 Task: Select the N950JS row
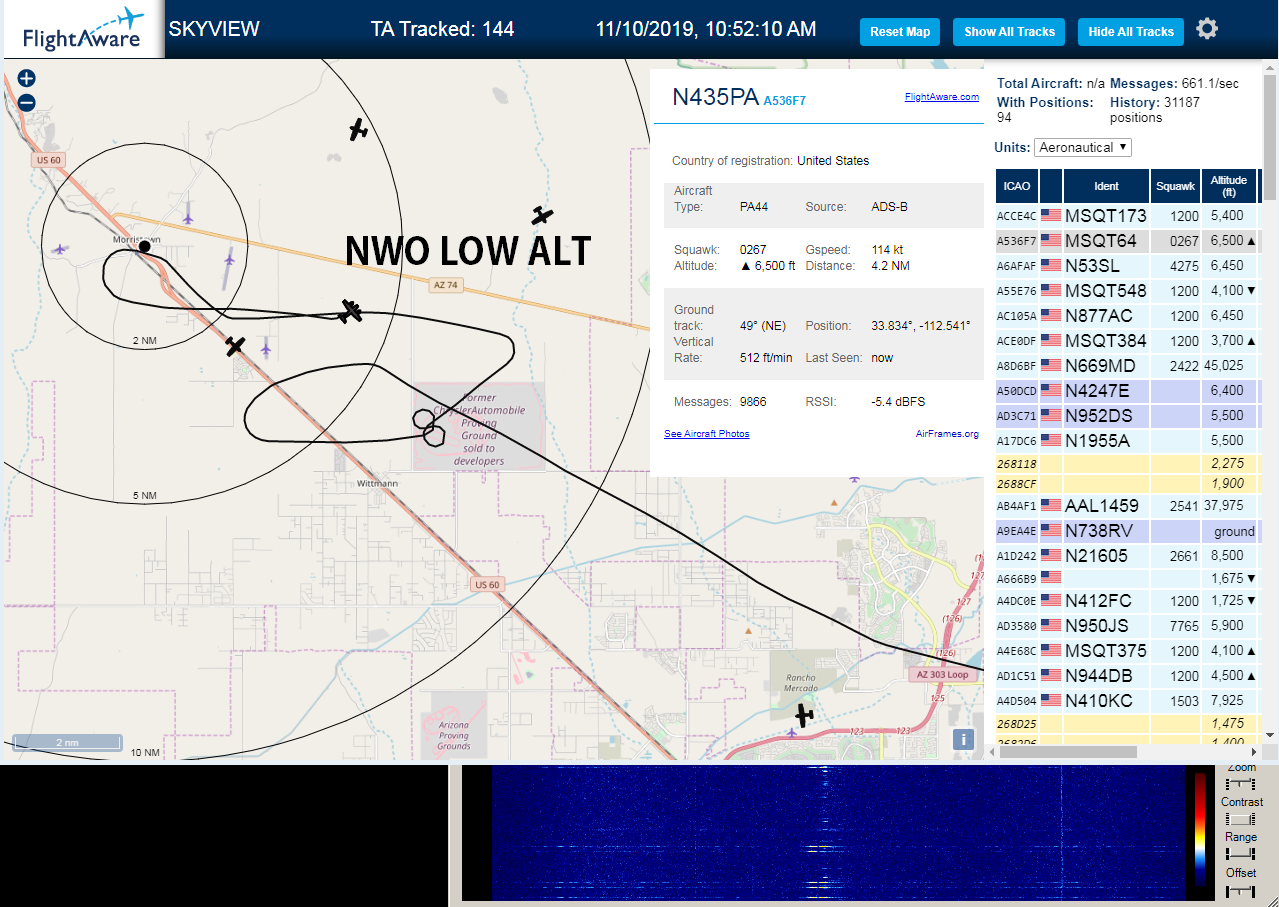click(1128, 625)
